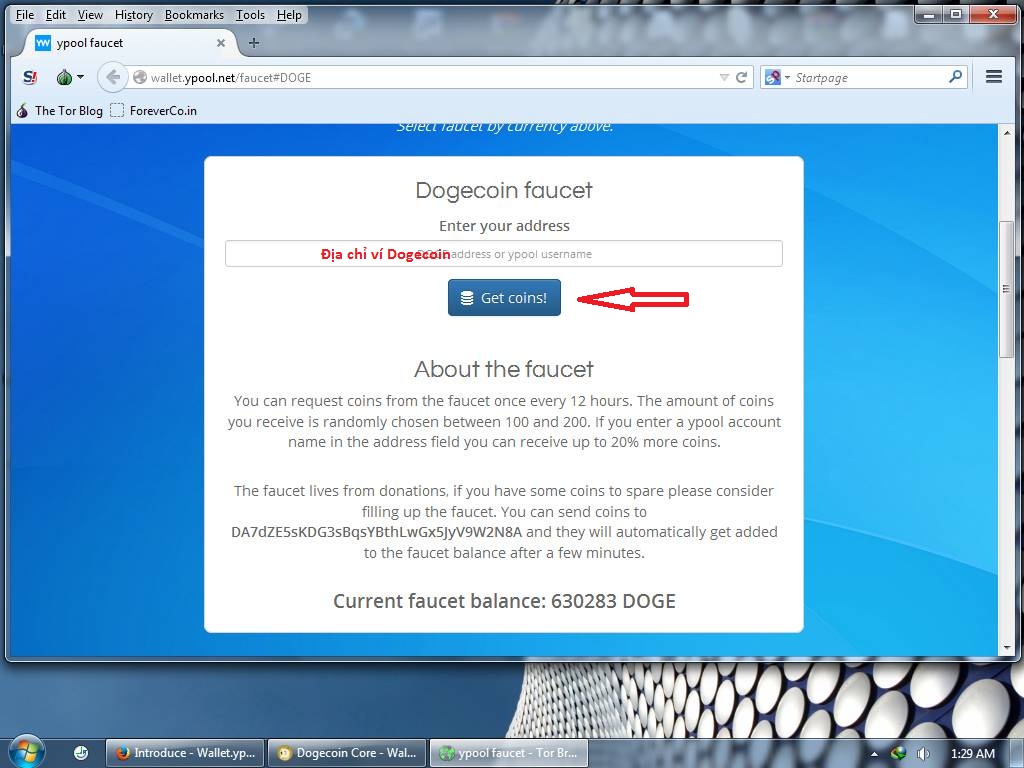Open the View menu
The width and height of the screenshot is (1024, 768).
click(90, 14)
